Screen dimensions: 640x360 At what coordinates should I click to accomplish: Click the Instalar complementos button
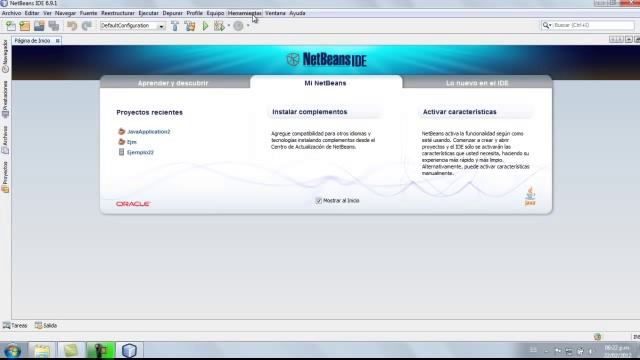[325, 112]
